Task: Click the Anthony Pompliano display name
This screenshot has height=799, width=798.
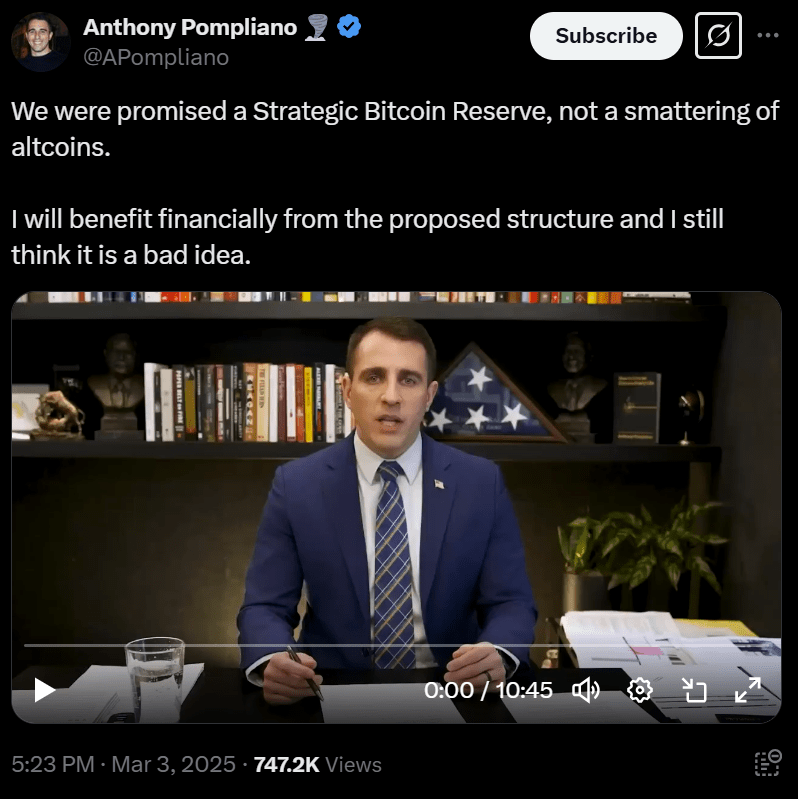Action: [190, 27]
